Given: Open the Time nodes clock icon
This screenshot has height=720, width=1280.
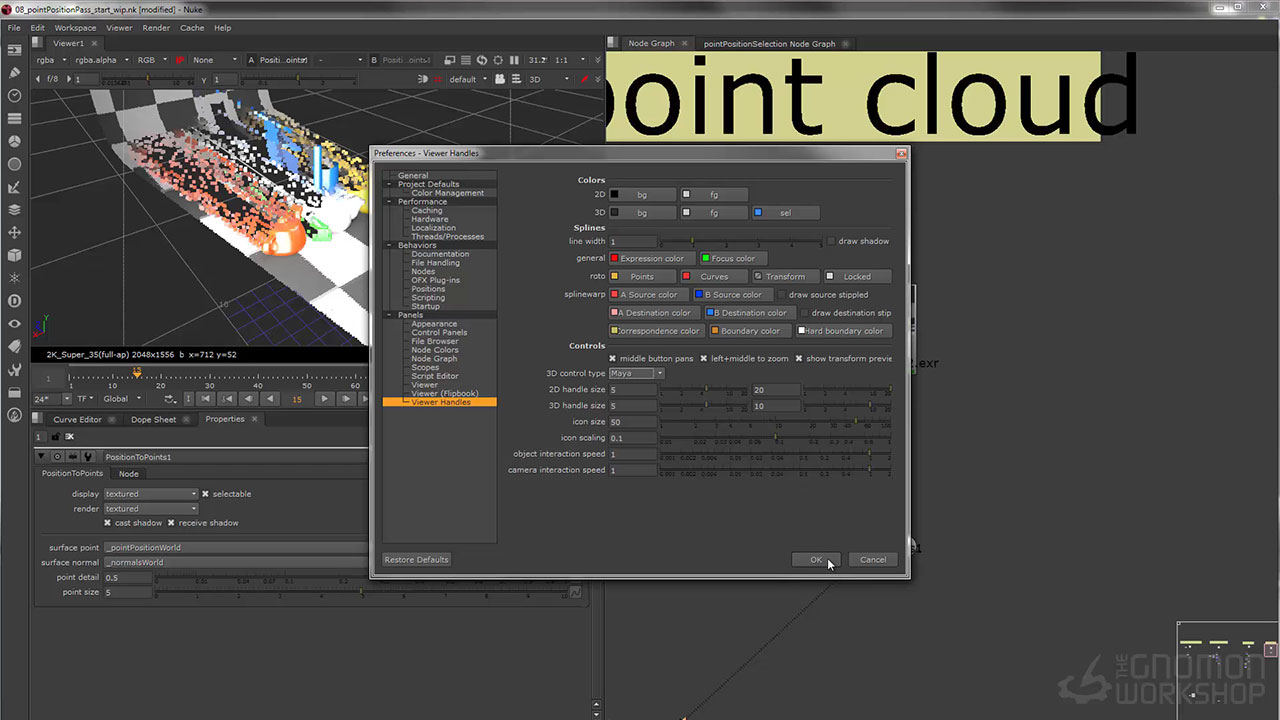Looking at the screenshot, I should pos(14,96).
